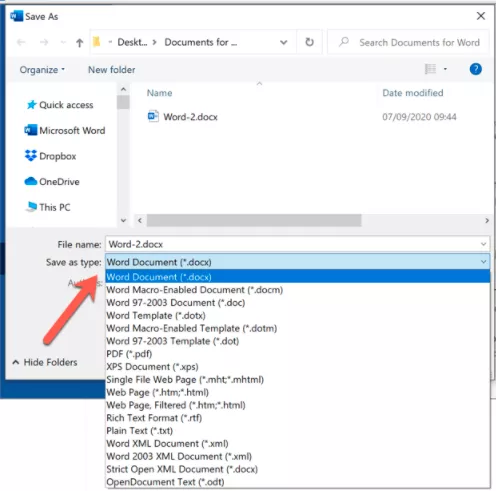Image resolution: width=496 pixels, height=491 pixels.
Task: Select This PC in navigation pane
Action: coord(48,207)
